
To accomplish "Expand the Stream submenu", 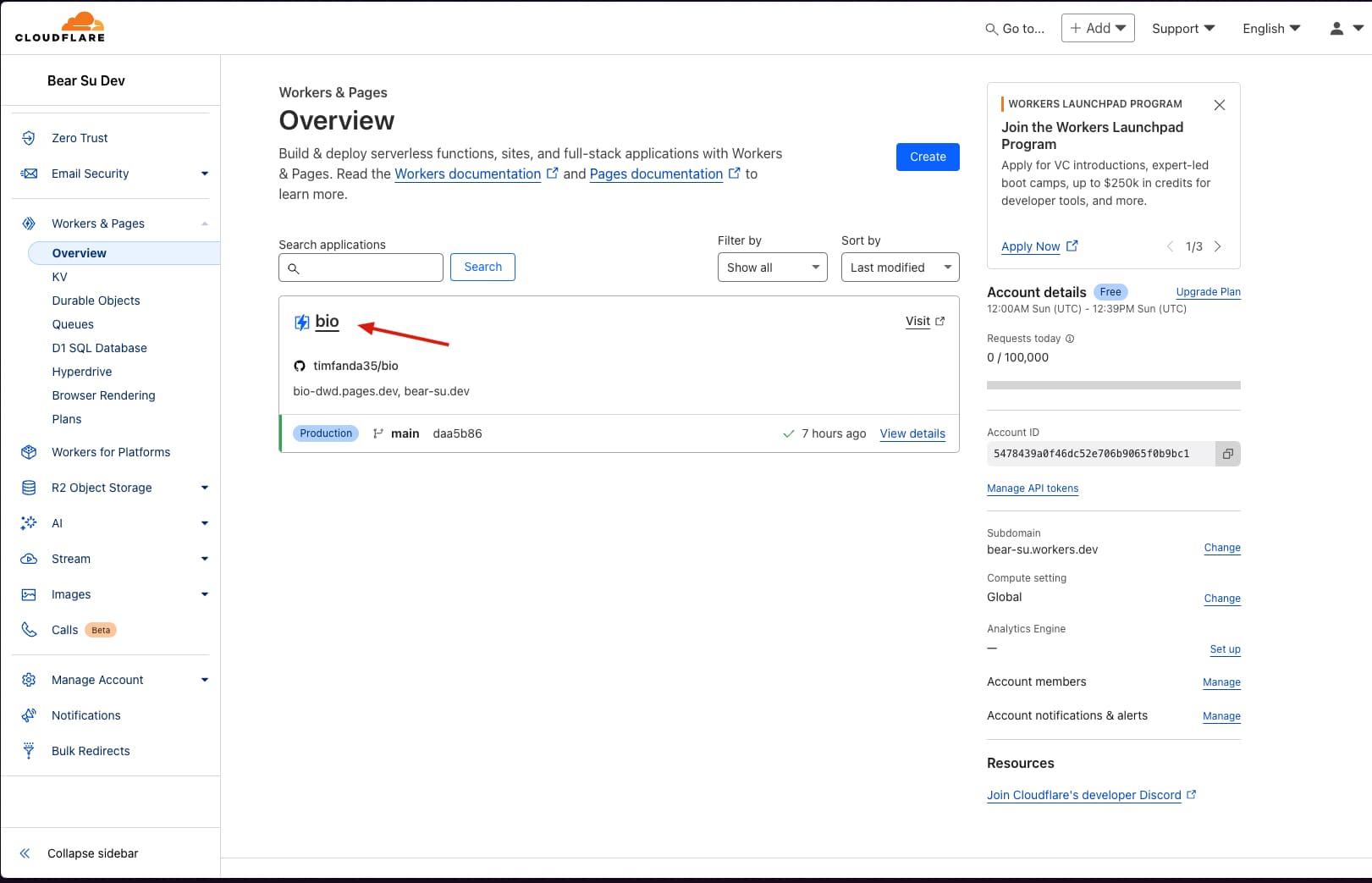I will (x=204, y=559).
